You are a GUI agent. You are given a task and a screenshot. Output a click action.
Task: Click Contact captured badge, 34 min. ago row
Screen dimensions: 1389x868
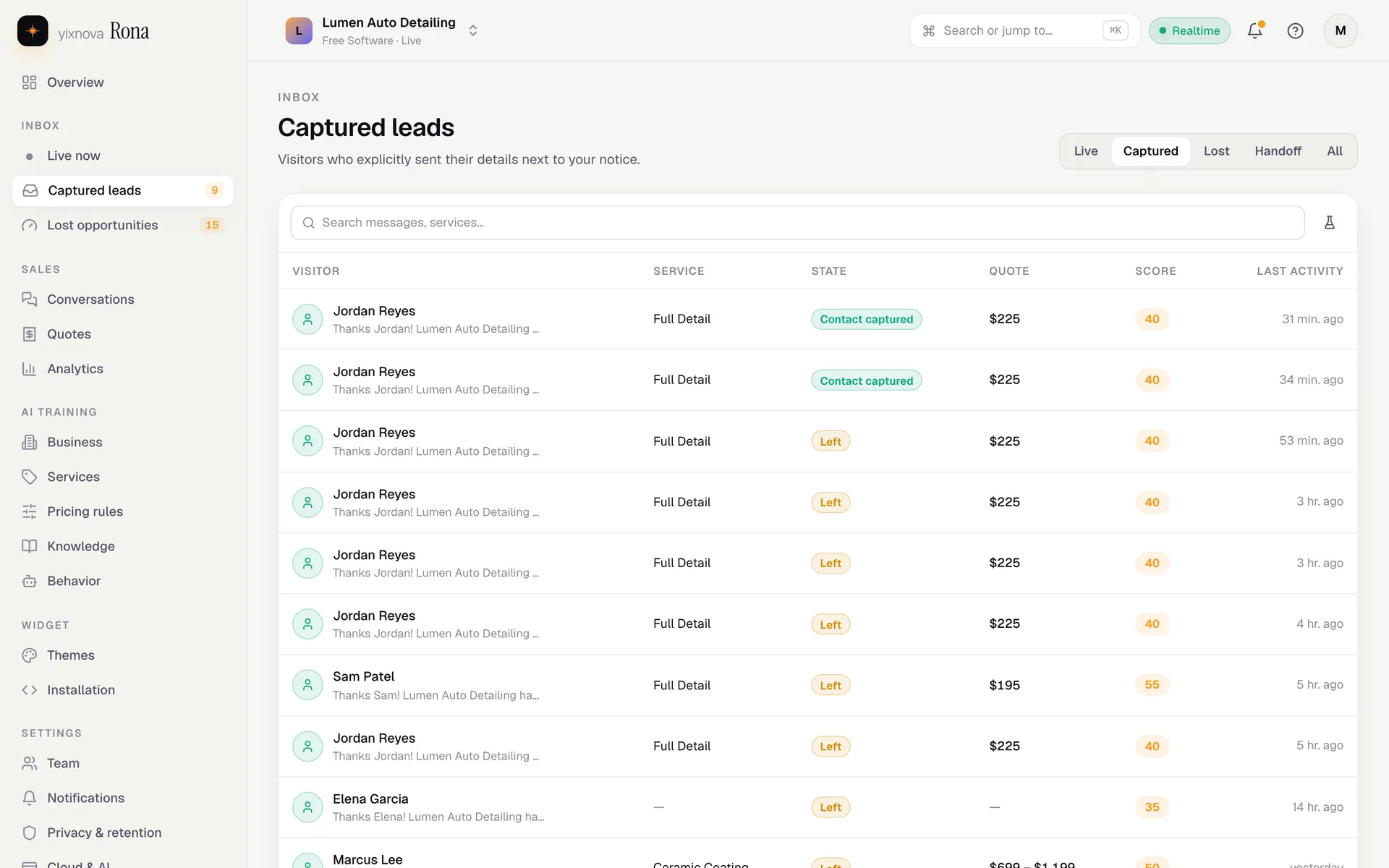(x=866, y=380)
